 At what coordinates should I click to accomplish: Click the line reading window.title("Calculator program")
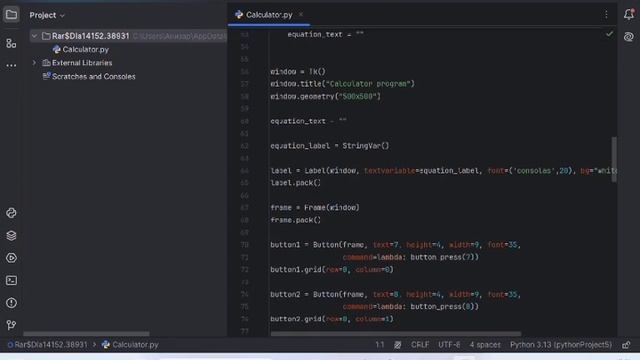point(342,84)
